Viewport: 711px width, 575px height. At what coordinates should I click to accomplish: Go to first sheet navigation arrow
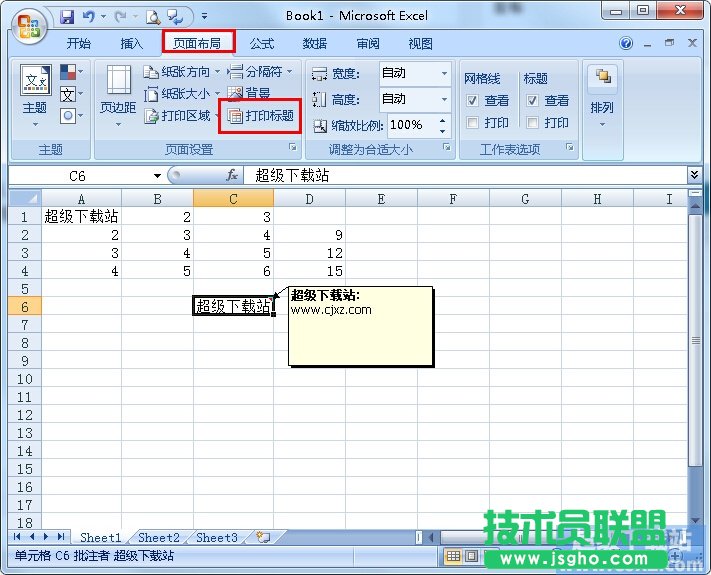[x=18, y=537]
